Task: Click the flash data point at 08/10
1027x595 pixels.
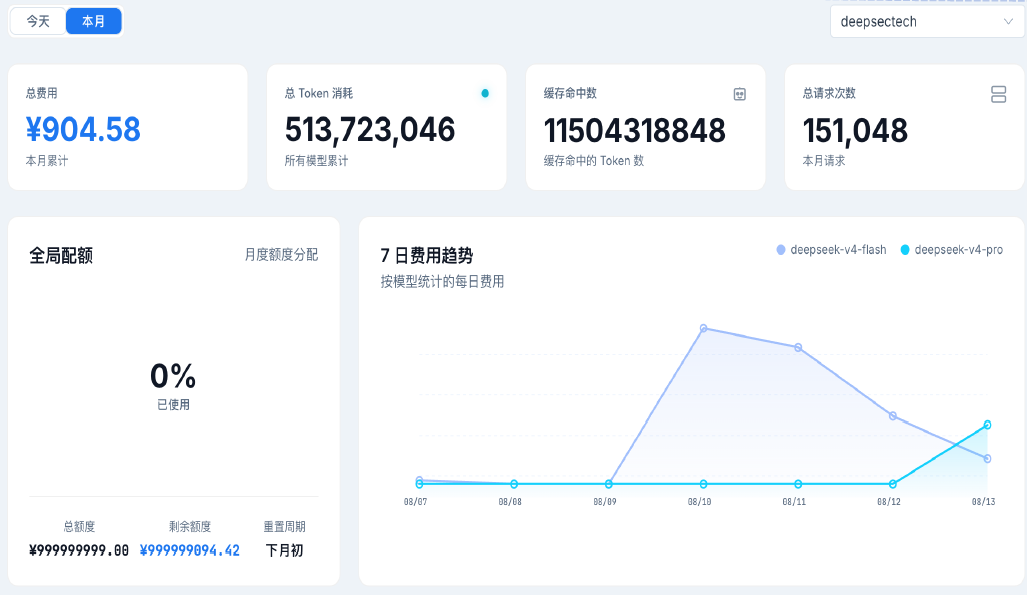Action: (703, 328)
